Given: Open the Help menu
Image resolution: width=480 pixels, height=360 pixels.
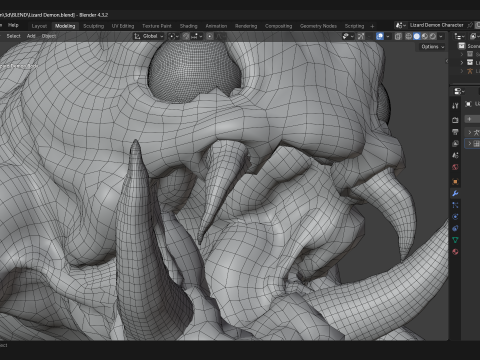Looking at the screenshot, I should click(x=13, y=25).
